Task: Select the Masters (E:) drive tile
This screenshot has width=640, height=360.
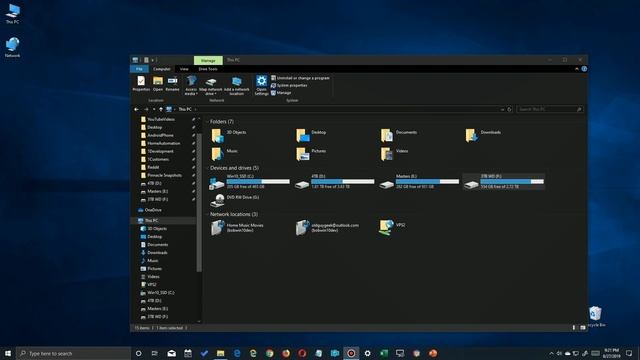Action: (419, 182)
